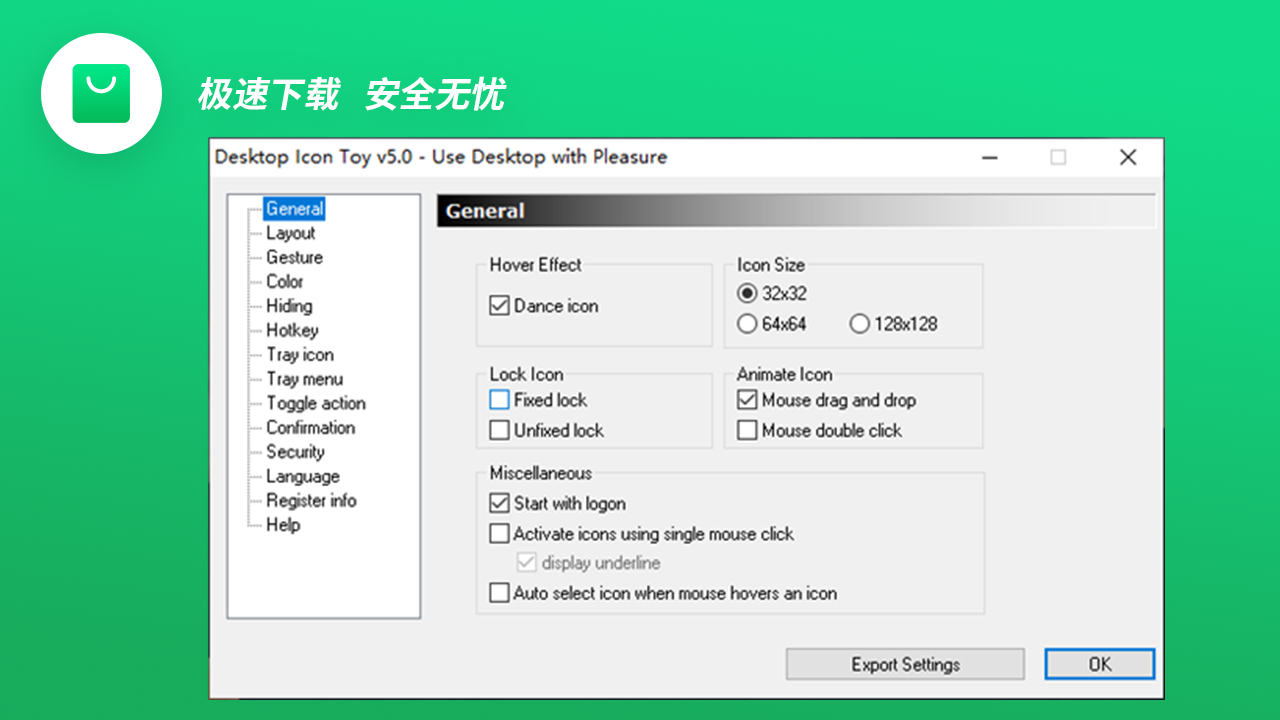Toggle the display underline checkbox
Image resolution: width=1280 pixels, height=720 pixels.
[527, 563]
